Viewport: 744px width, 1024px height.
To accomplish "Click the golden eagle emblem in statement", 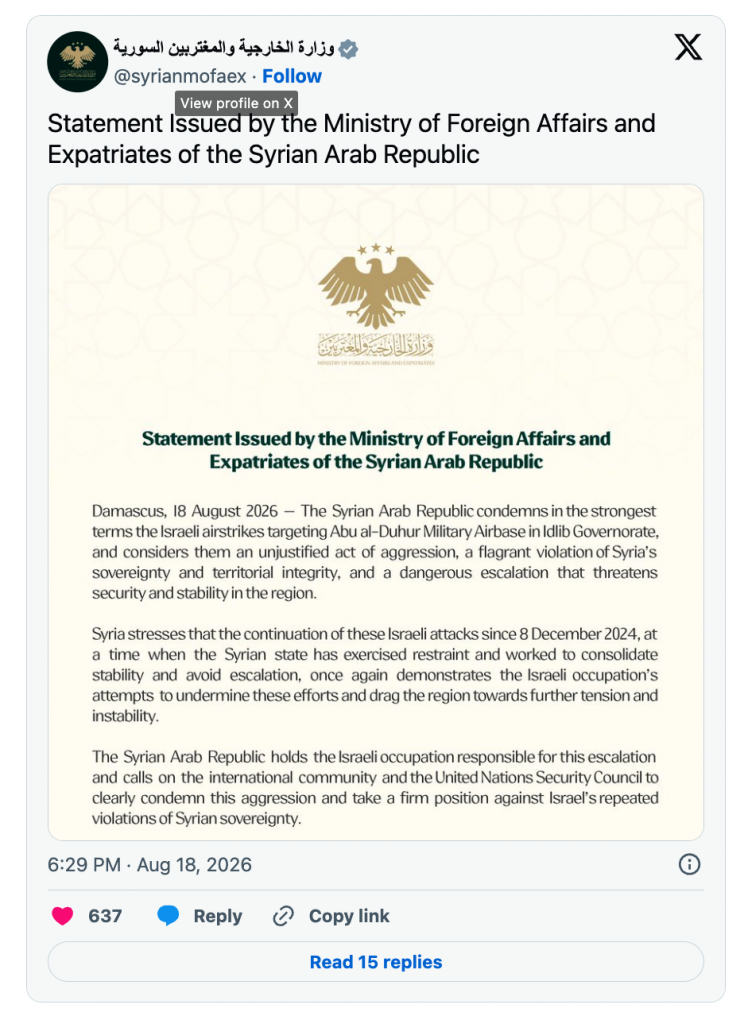I will point(376,287).
